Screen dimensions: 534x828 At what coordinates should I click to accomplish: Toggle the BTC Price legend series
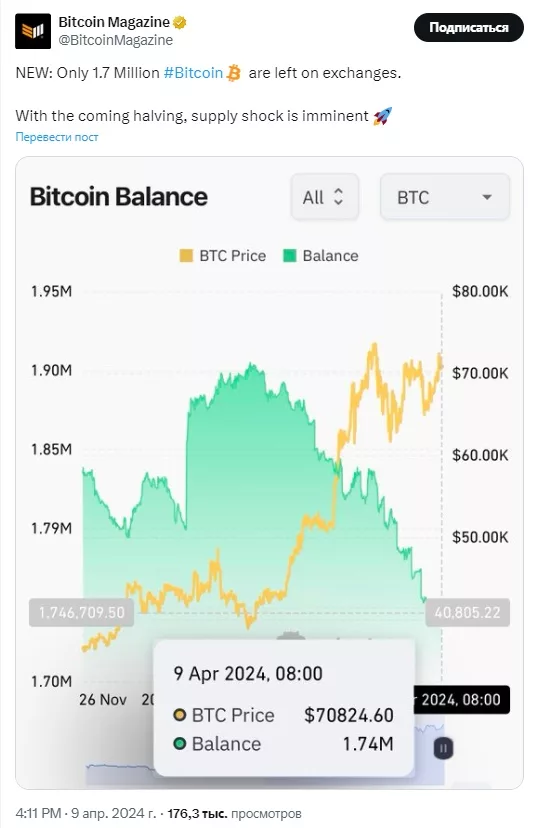click(223, 256)
